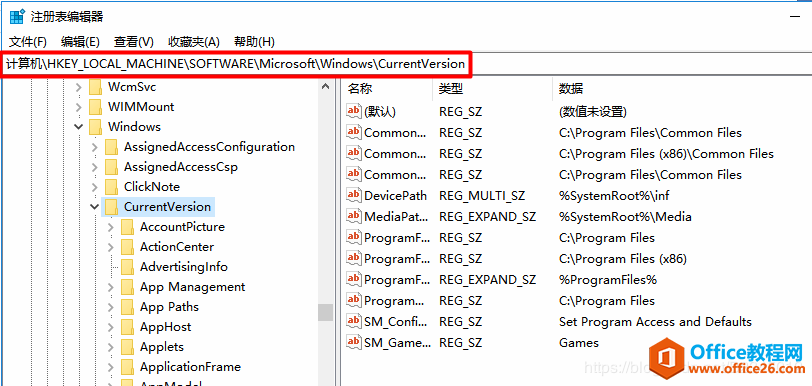The image size is (812, 386).
Task: Click the "Games" data cell
Action: [x=579, y=342]
